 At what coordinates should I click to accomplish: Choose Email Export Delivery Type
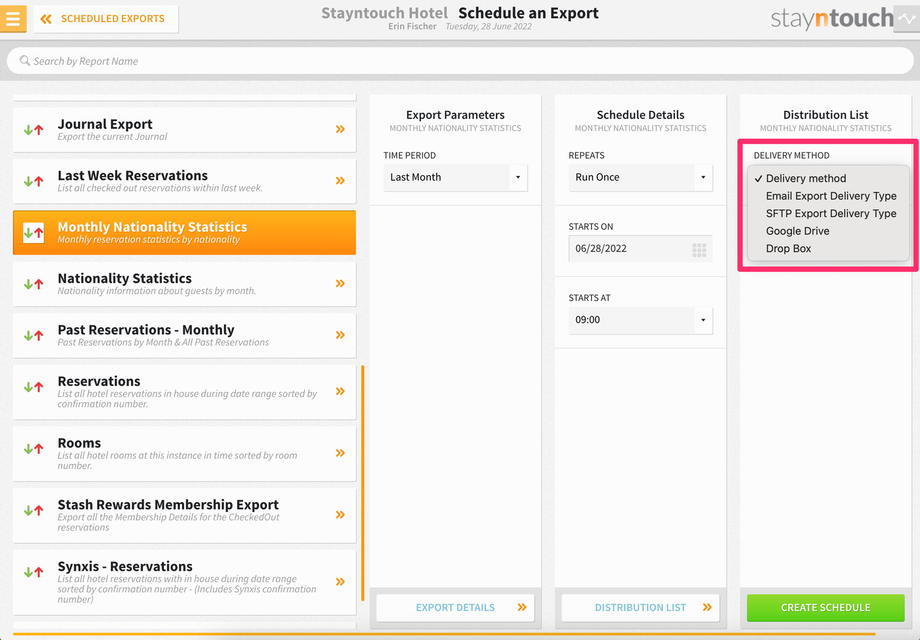828,196
